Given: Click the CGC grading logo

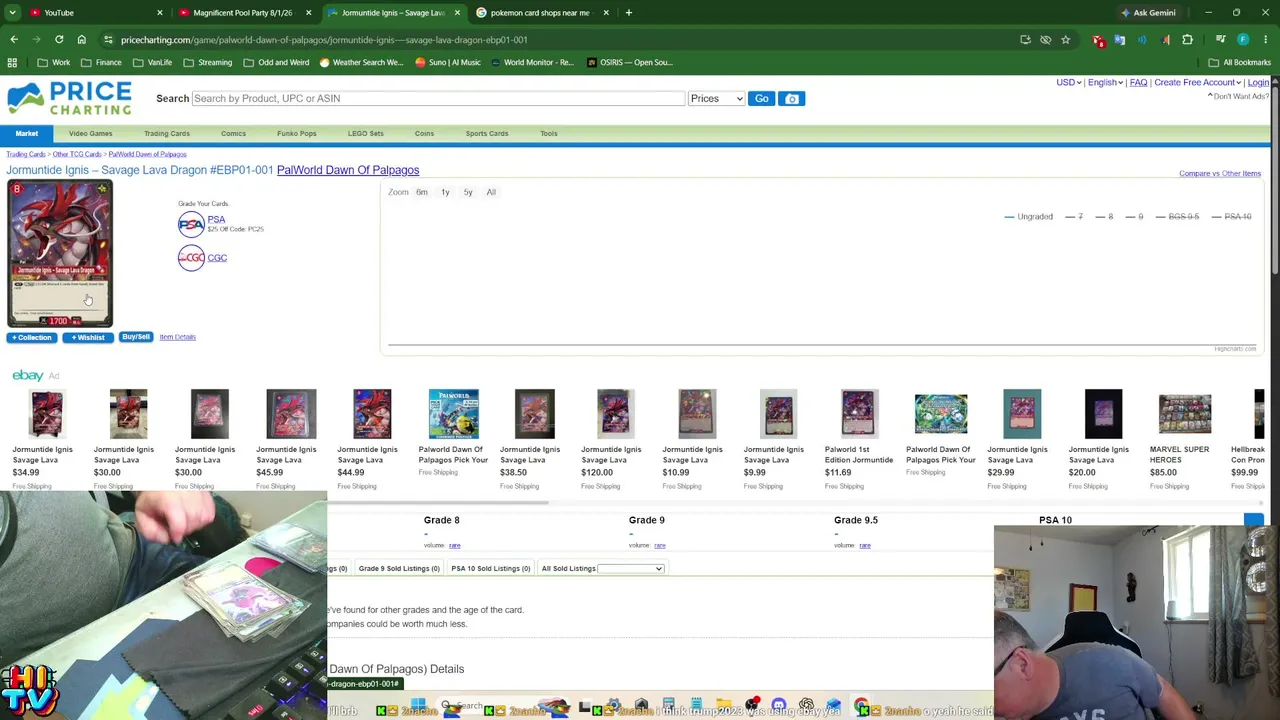Looking at the screenshot, I should click(191, 258).
